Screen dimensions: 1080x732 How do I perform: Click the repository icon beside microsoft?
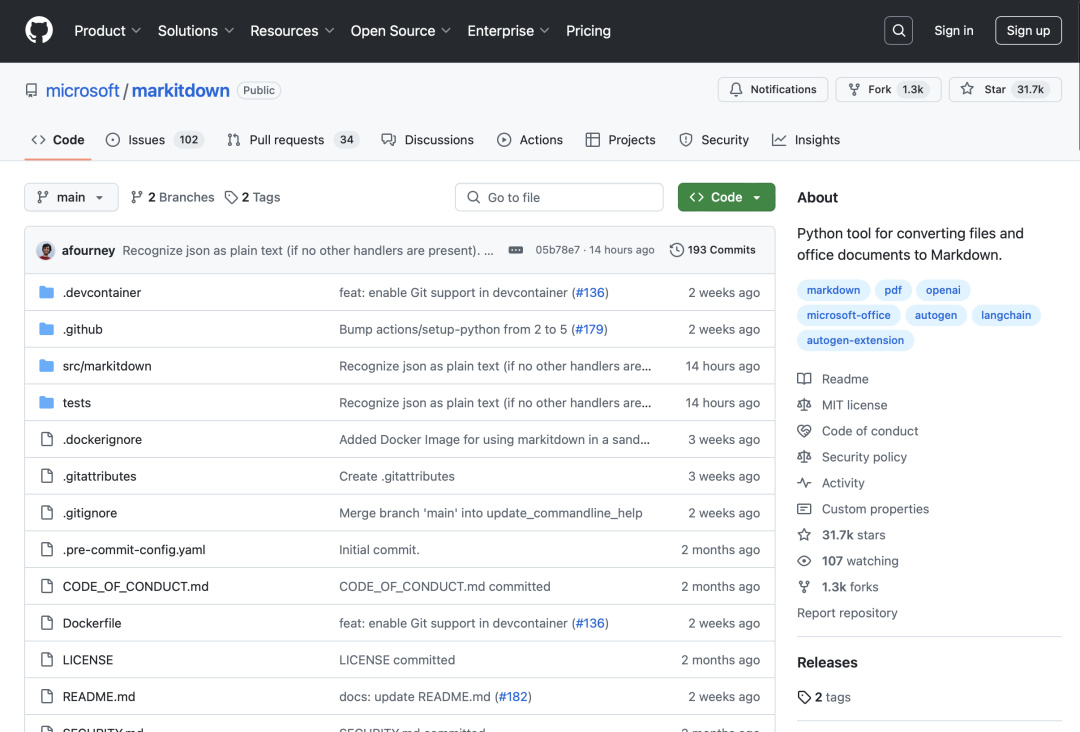coord(32,90)
